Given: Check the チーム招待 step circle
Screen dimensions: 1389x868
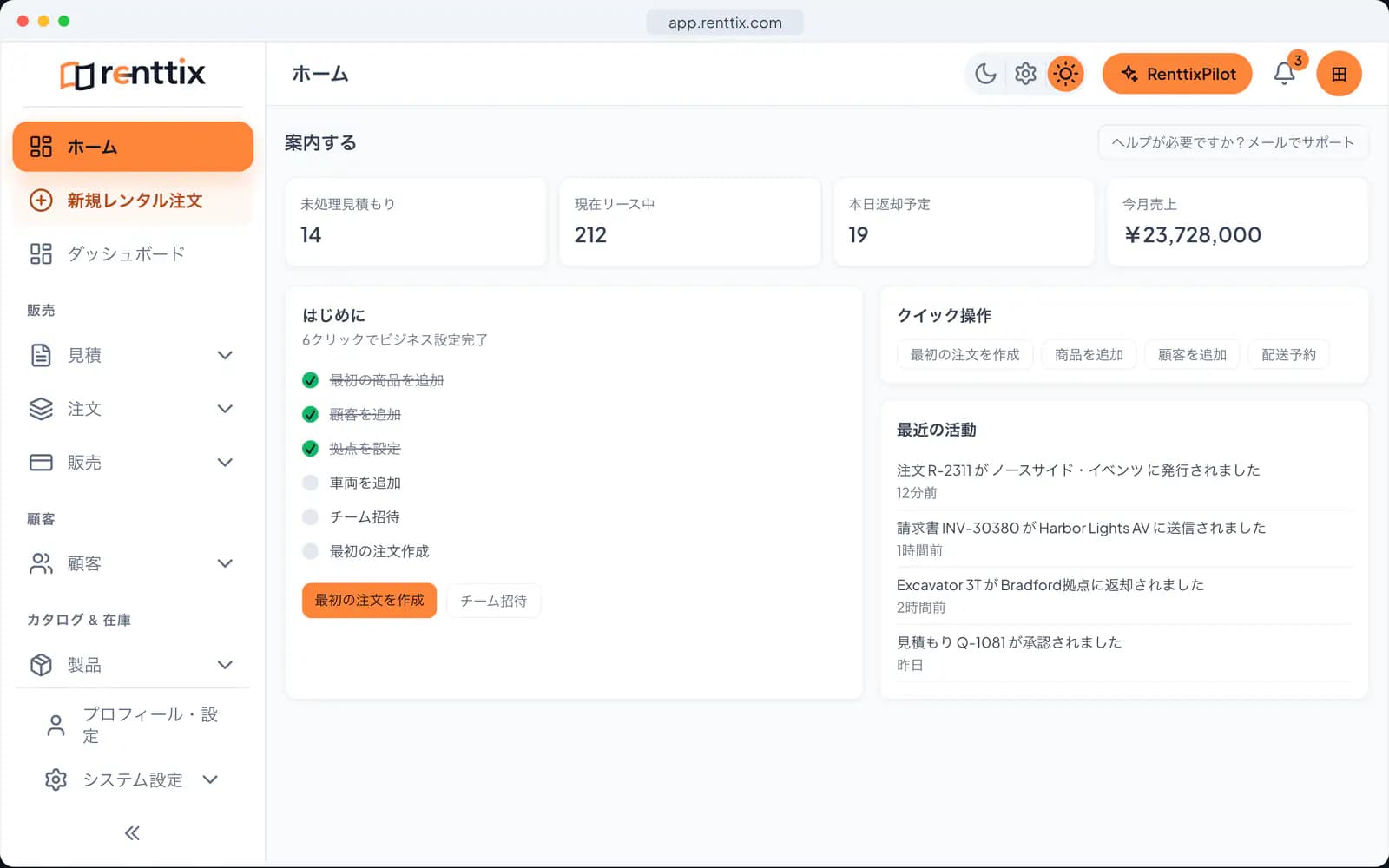Looking at the screenshot, I should tap(310, 517).
